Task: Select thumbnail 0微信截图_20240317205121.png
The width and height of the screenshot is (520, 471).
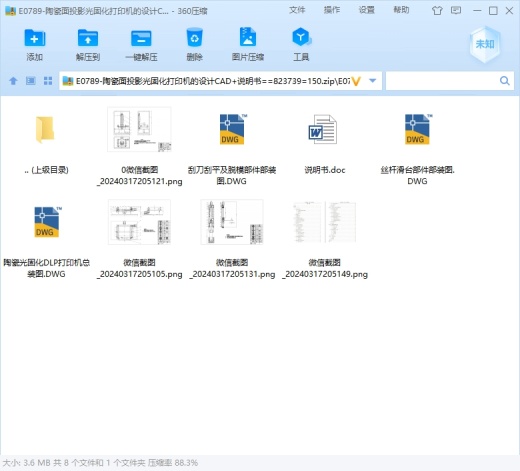Action: coord(139,129)
